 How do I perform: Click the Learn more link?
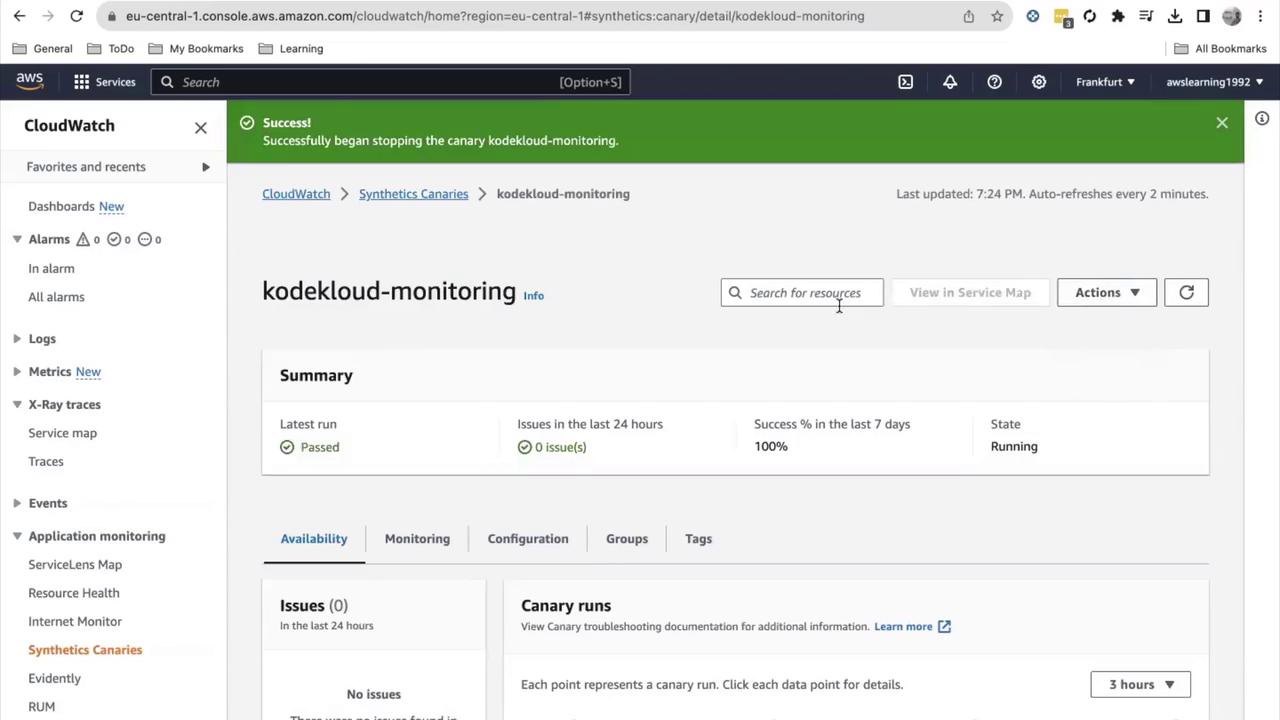[903, 627]
